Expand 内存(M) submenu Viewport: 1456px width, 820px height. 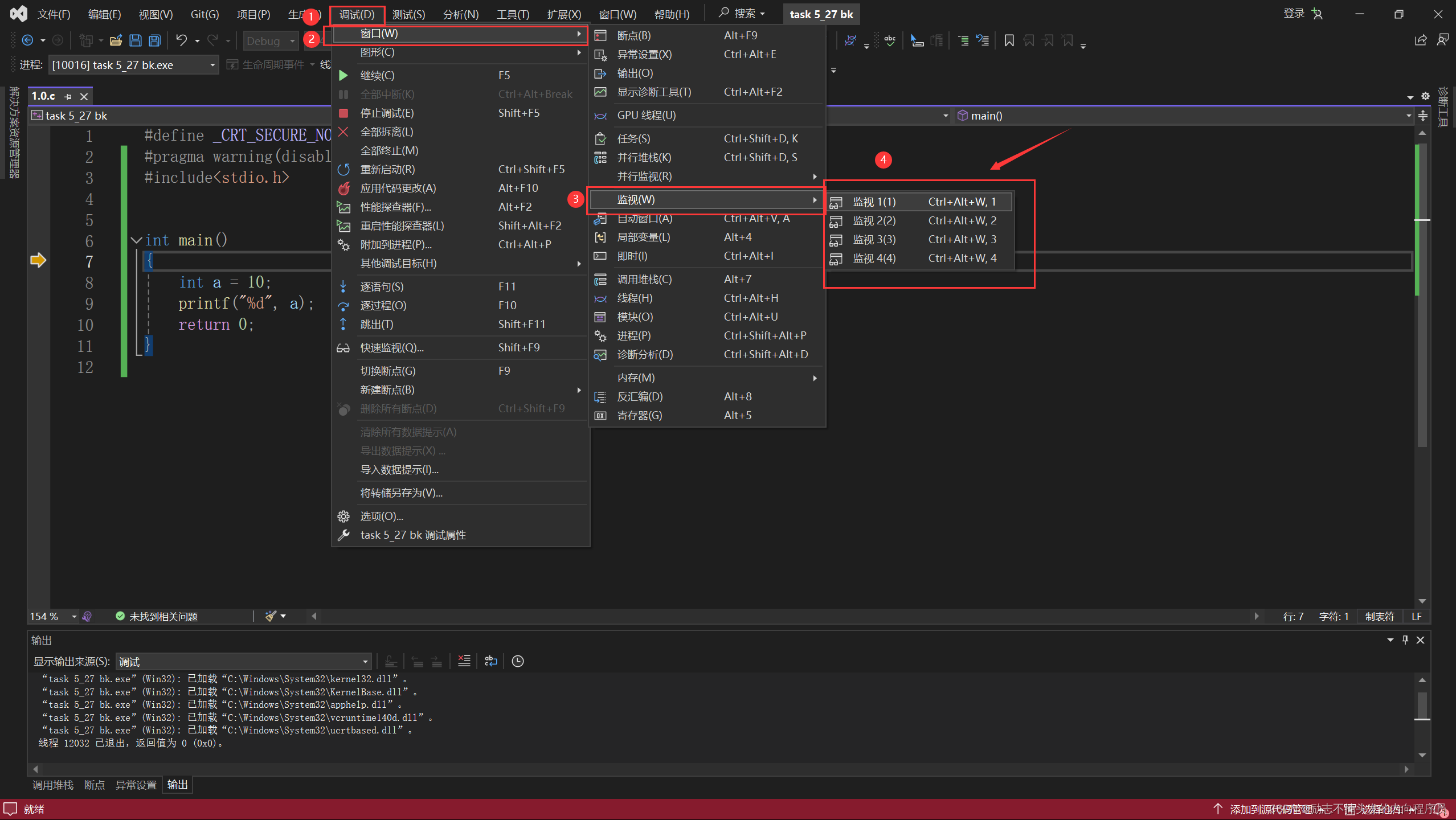706,378
